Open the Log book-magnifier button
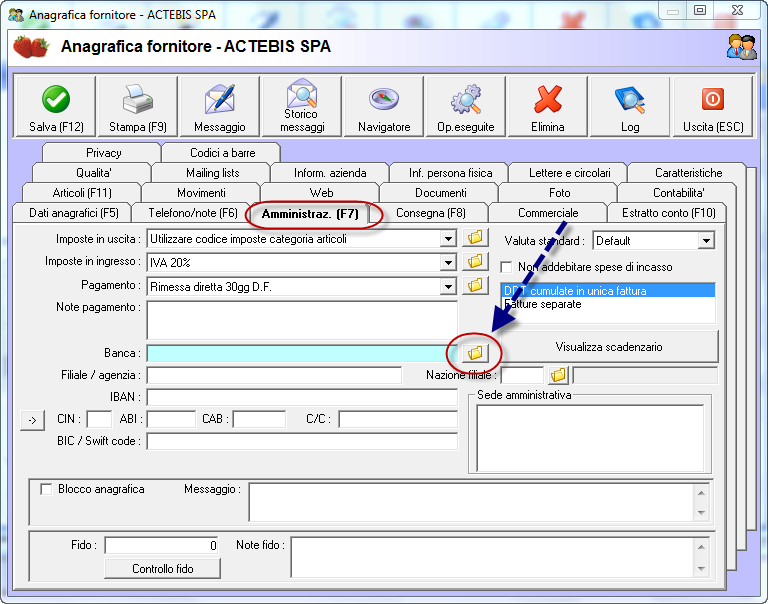768x604 pixels. coord(630,106)
